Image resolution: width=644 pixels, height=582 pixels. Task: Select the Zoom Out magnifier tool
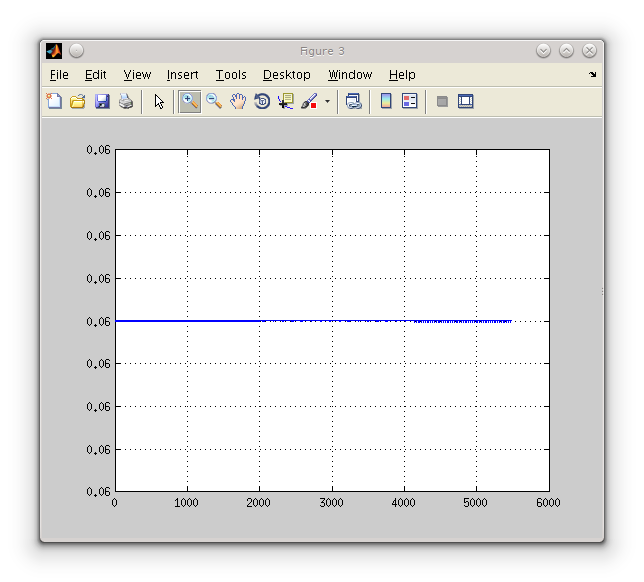pos(214,101)
